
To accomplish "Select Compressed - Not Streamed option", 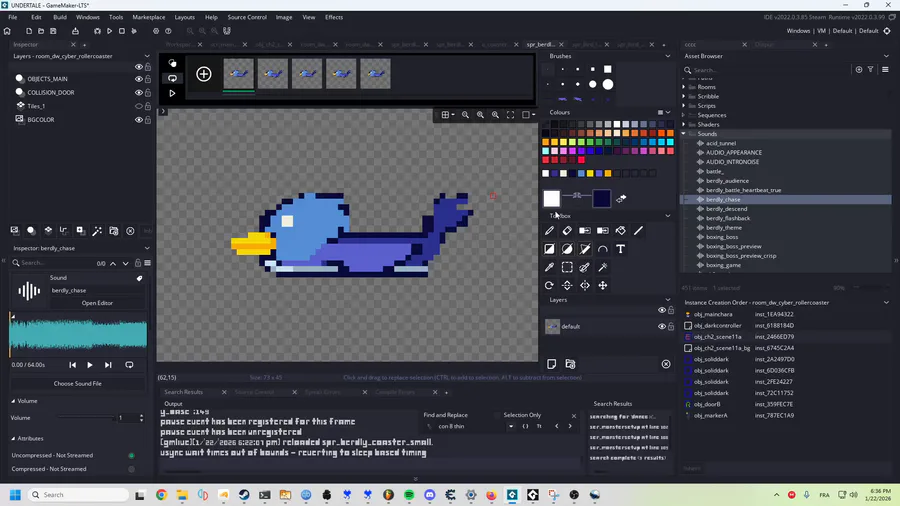I will (131, 469).
